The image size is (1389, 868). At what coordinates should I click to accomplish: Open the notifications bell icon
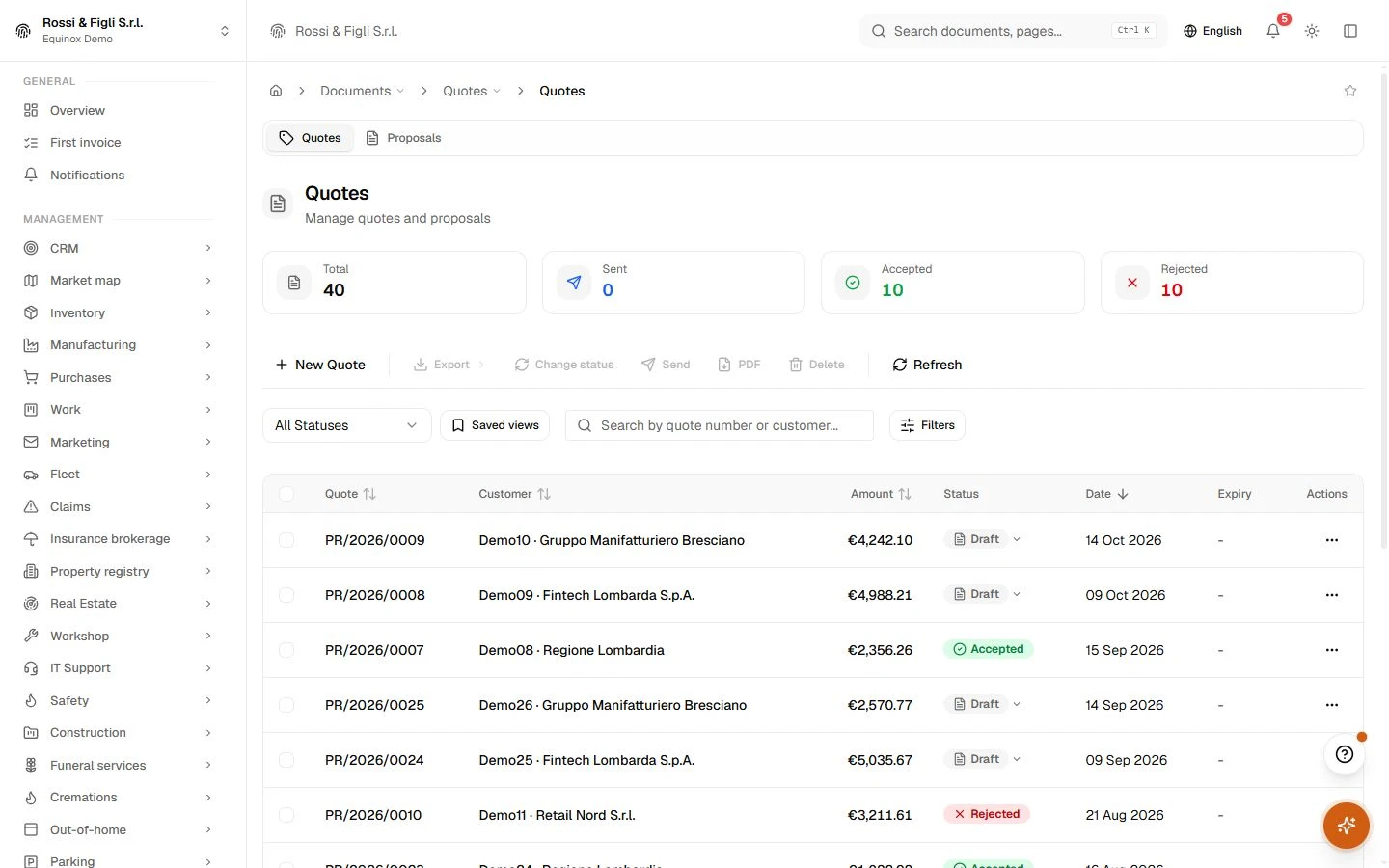tap(1273, 31)
